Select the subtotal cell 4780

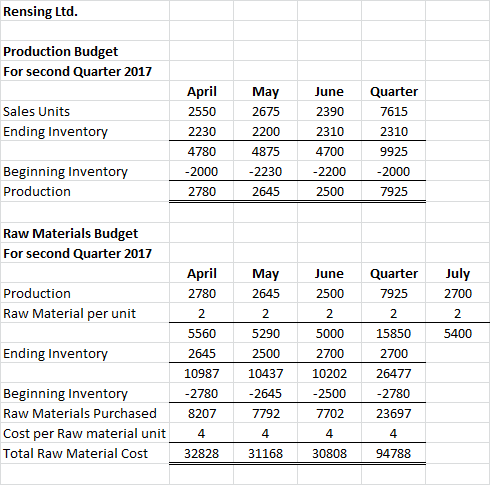tap(202, 152)
